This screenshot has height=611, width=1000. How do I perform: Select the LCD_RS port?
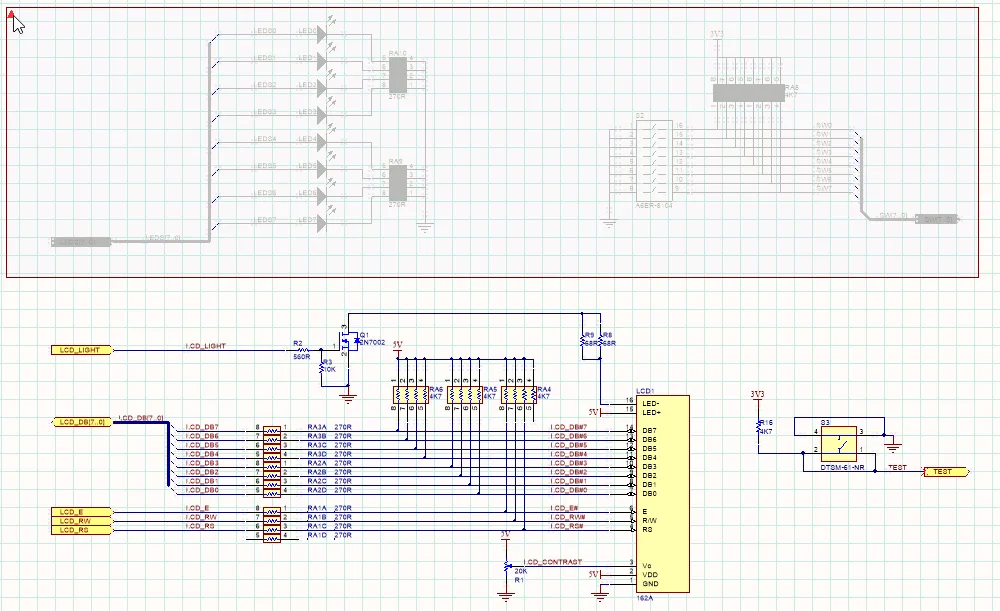(83, 530)
